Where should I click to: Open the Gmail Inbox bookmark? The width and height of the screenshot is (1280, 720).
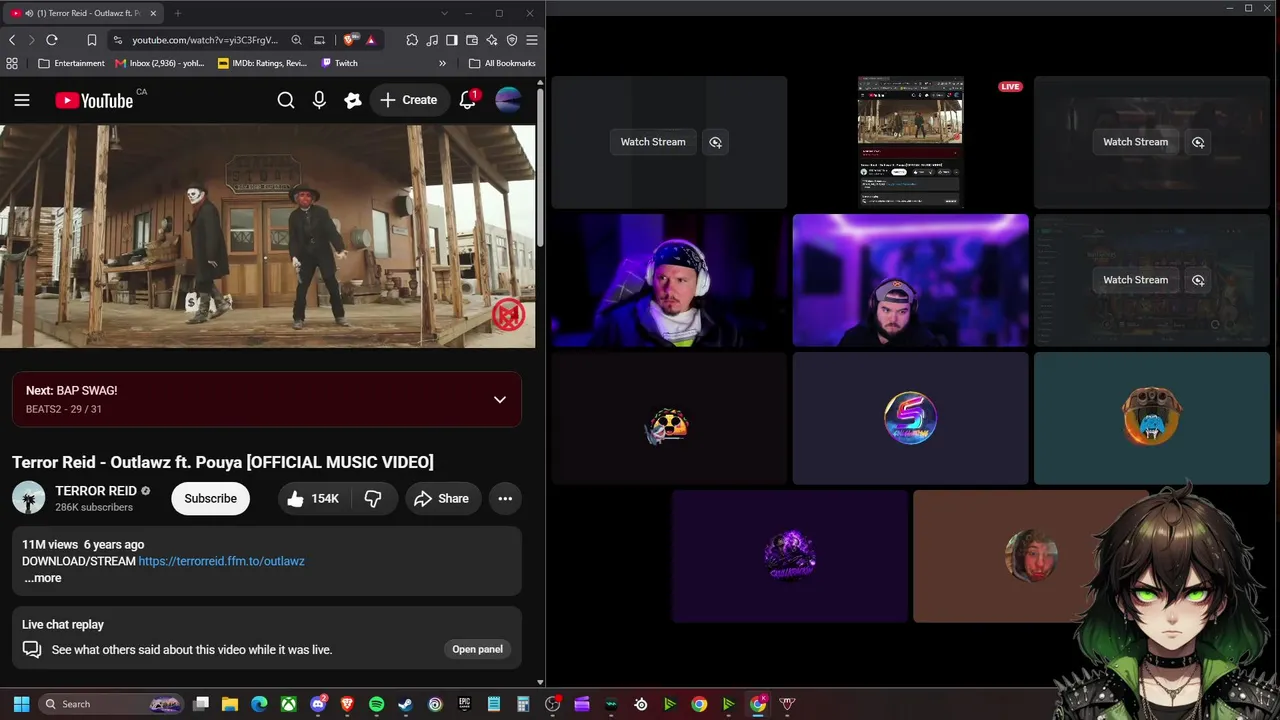pyautogui.click(x=160, y=63)
